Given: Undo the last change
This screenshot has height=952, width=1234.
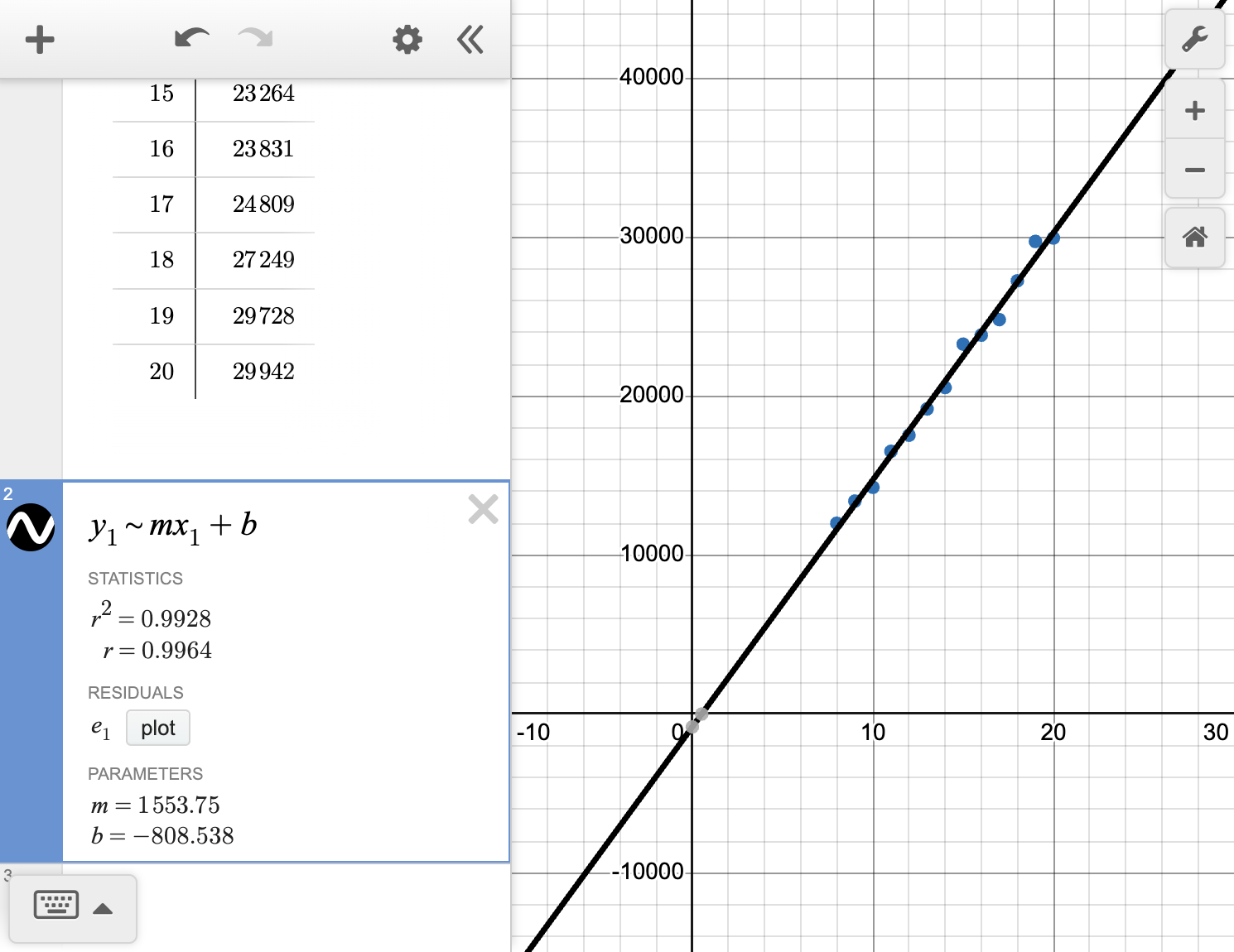Looking at the screenshot, I should (x=190, y=38).
